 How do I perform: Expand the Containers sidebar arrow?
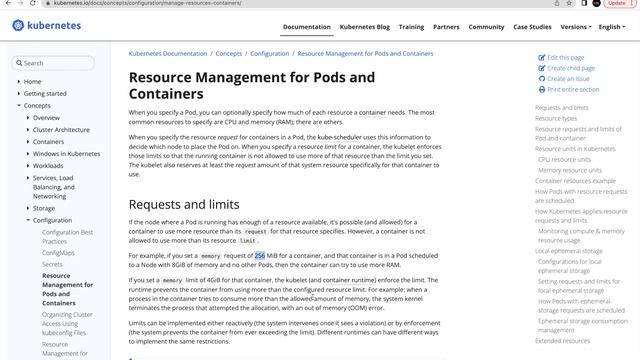point(28,142)
